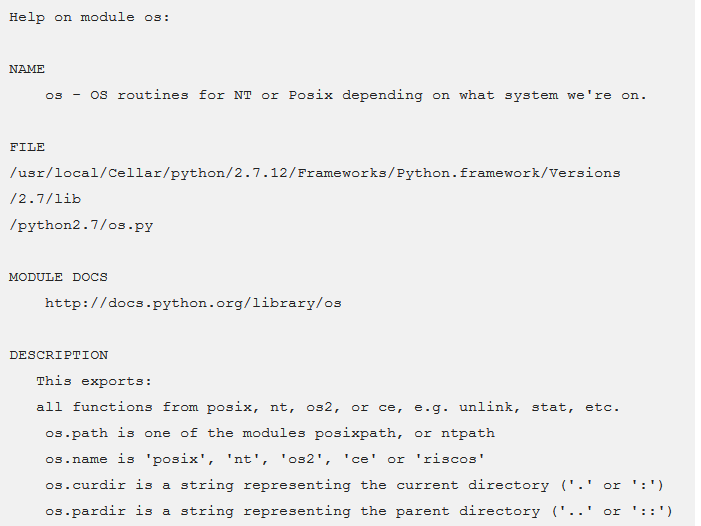Click the DESCRIPTION section heading

point(58,355)
